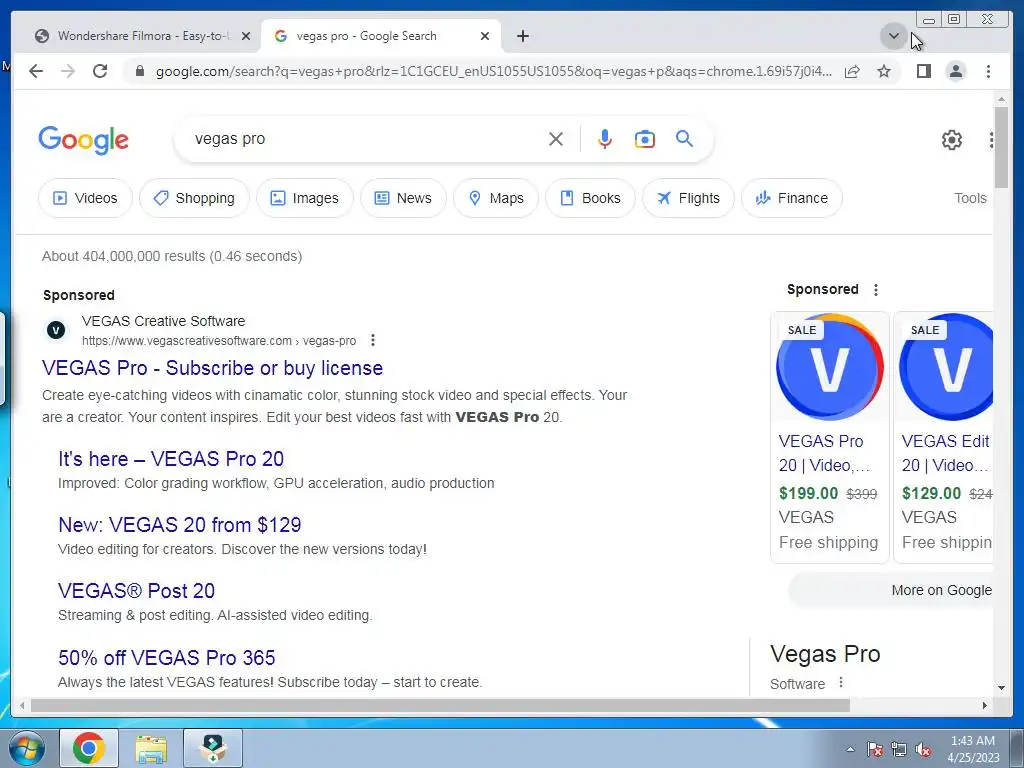Open the muted volume tray icon
The height and width of the screenshot is (768, 1024).
[x=923, y=750]
